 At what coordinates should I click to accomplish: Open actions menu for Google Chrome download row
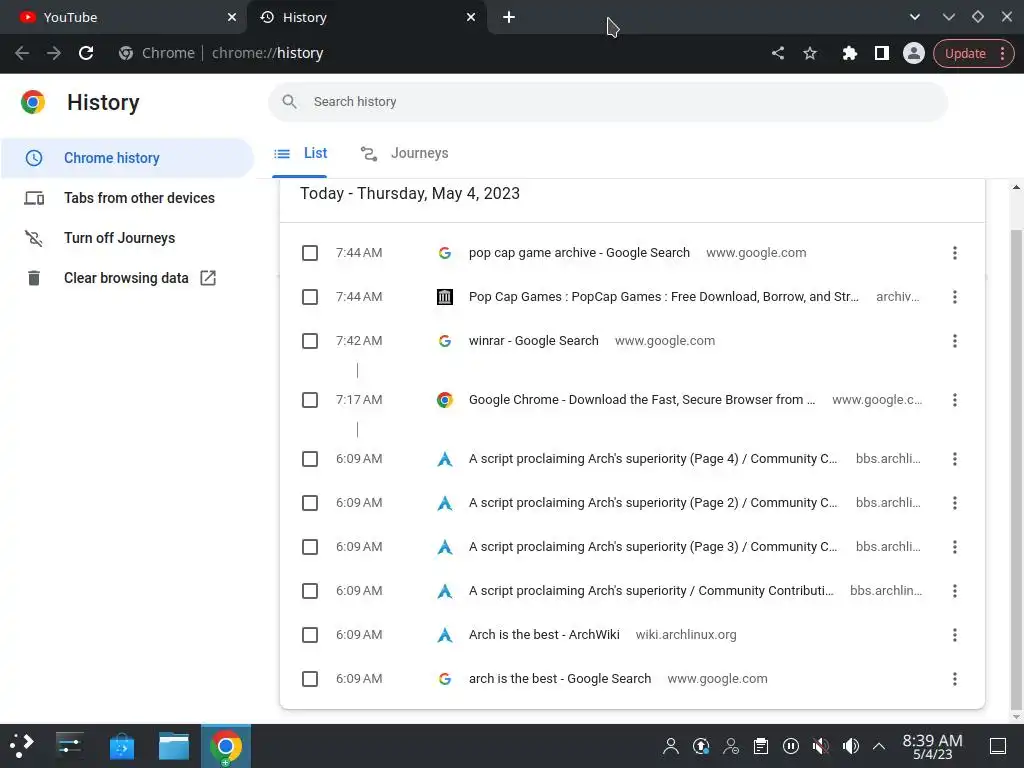pos(954,400)
